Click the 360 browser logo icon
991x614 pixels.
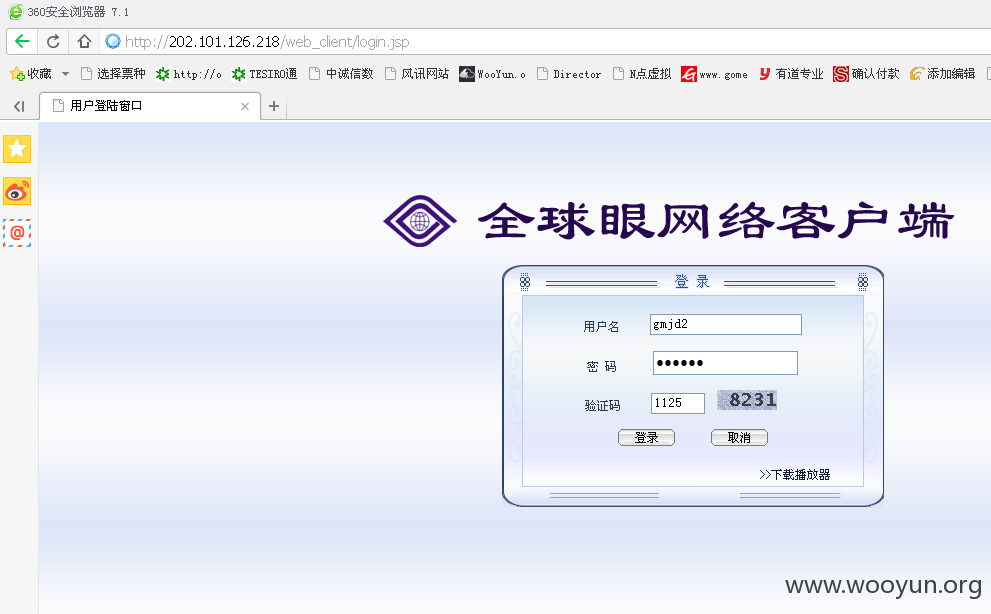pos(15,12)
